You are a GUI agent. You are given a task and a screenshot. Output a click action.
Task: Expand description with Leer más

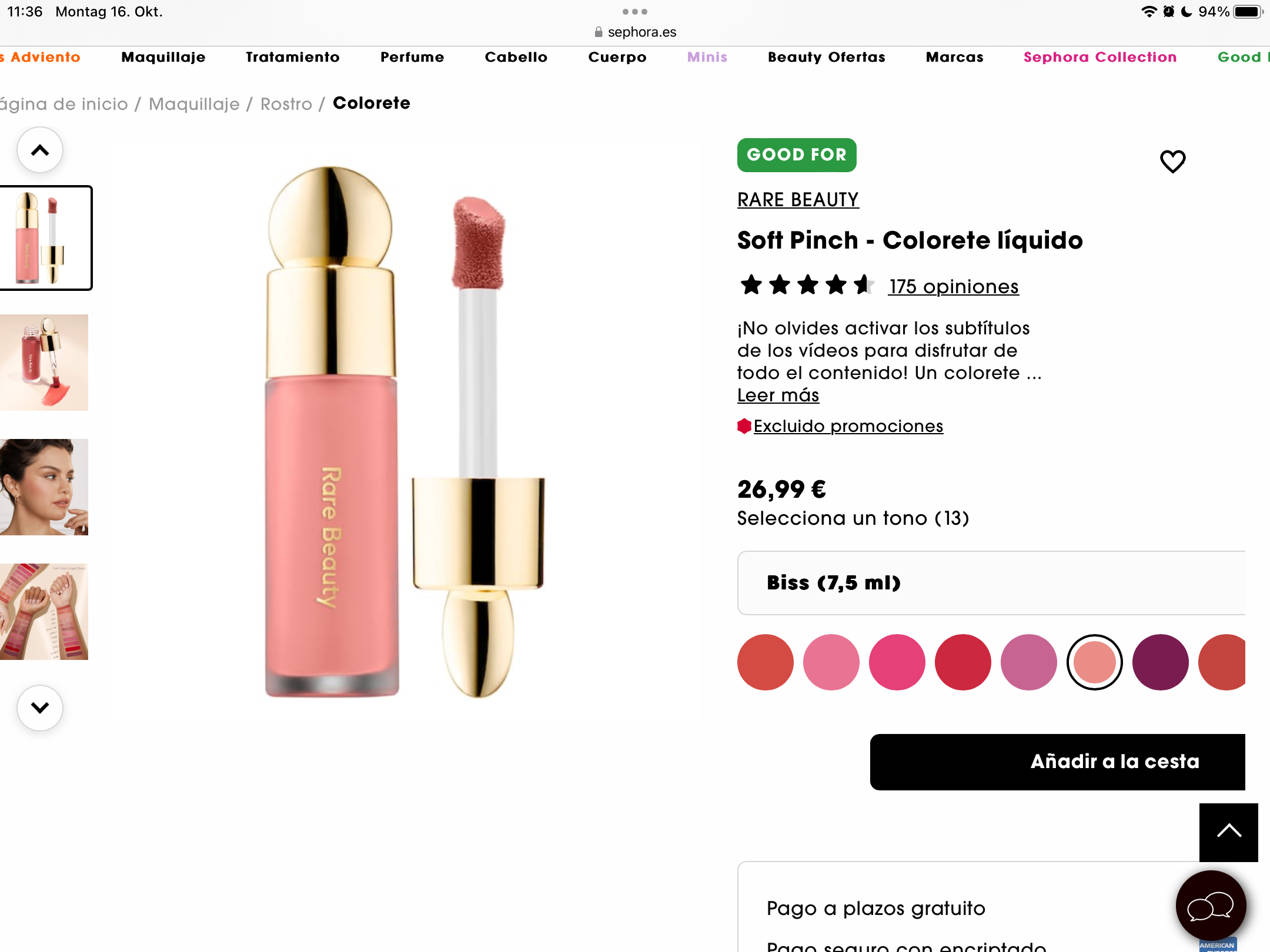click(x=777, y=395)
